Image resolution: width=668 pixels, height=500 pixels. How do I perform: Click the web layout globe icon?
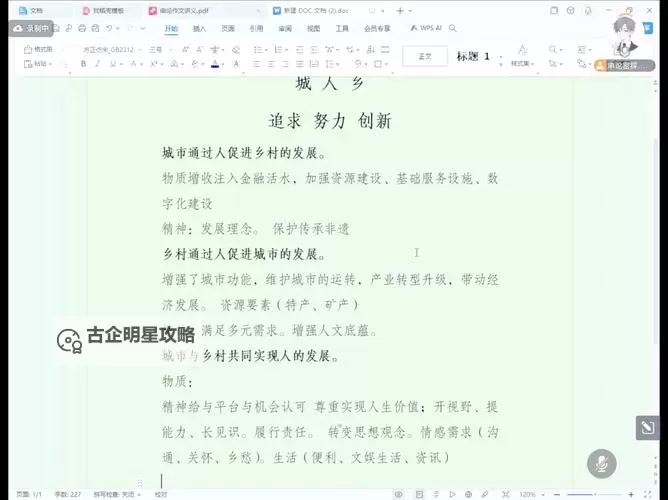pos(469,494)
